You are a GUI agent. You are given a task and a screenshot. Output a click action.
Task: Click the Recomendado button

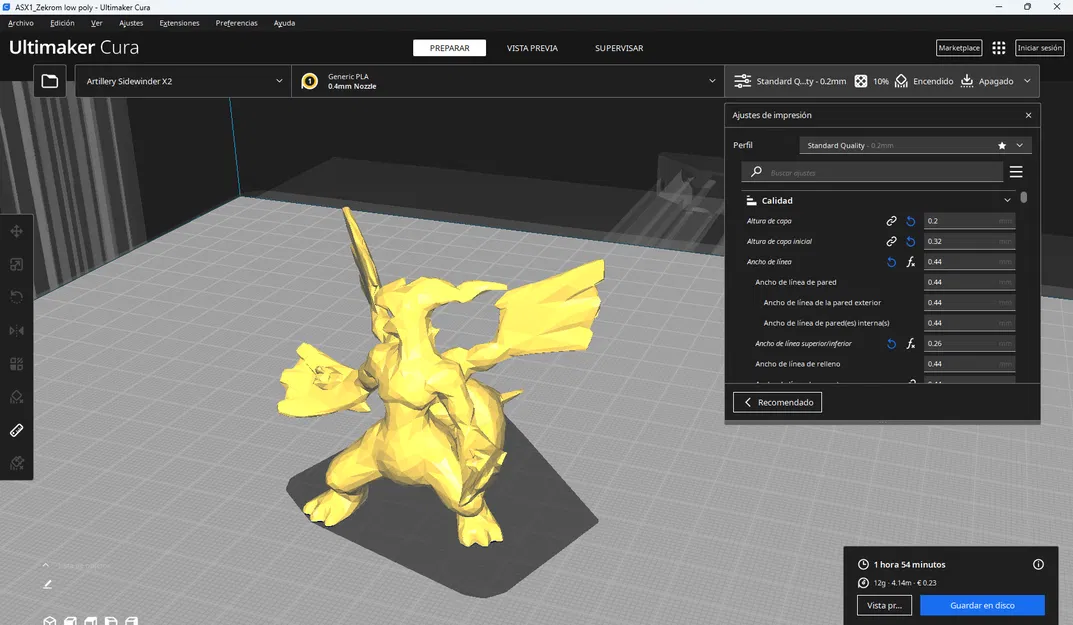coord(777,401)
